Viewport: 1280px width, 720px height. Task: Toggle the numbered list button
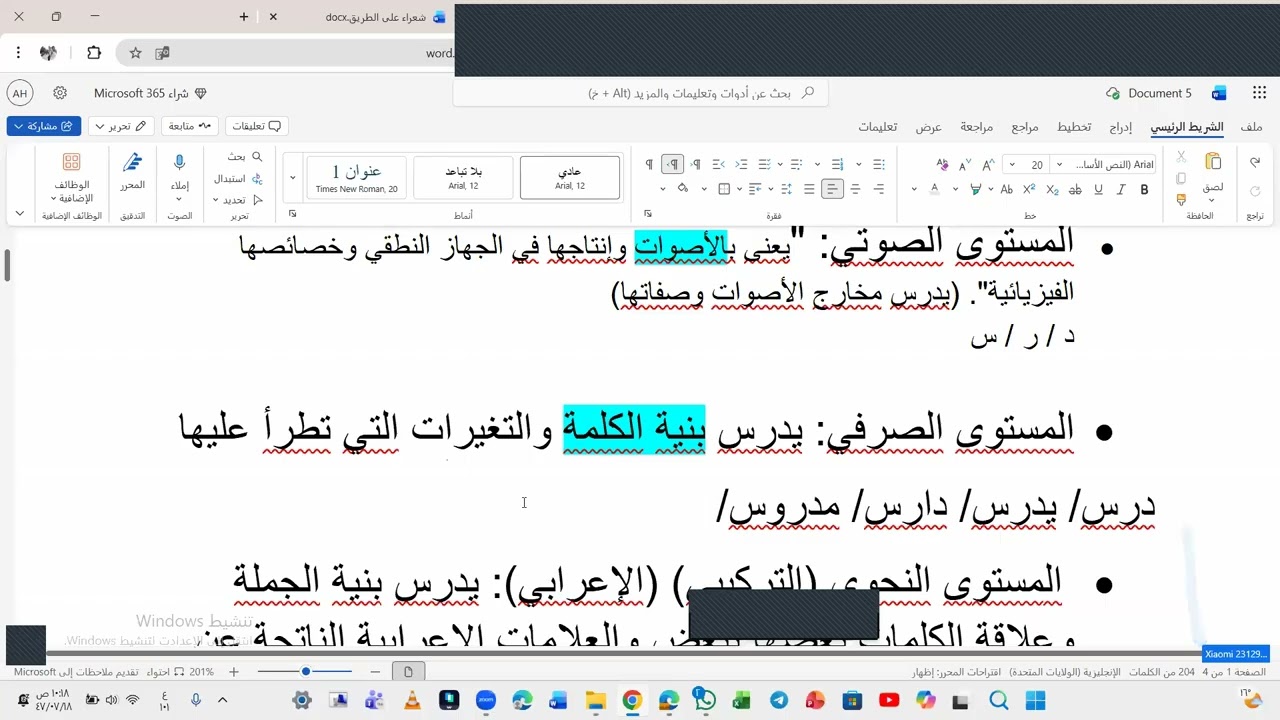[x=838, y=164]
